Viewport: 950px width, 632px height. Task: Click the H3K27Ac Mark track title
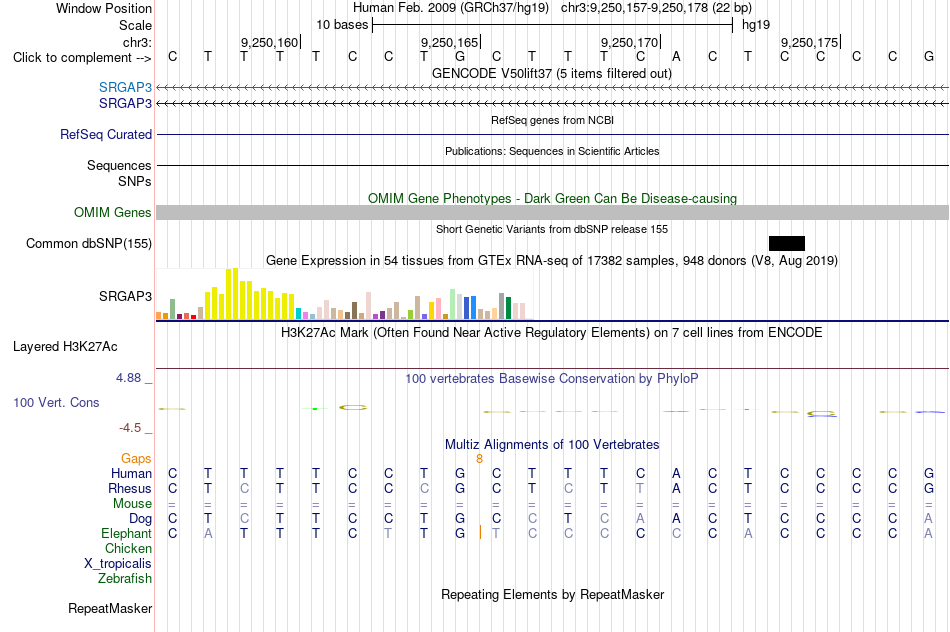(552, 333)
